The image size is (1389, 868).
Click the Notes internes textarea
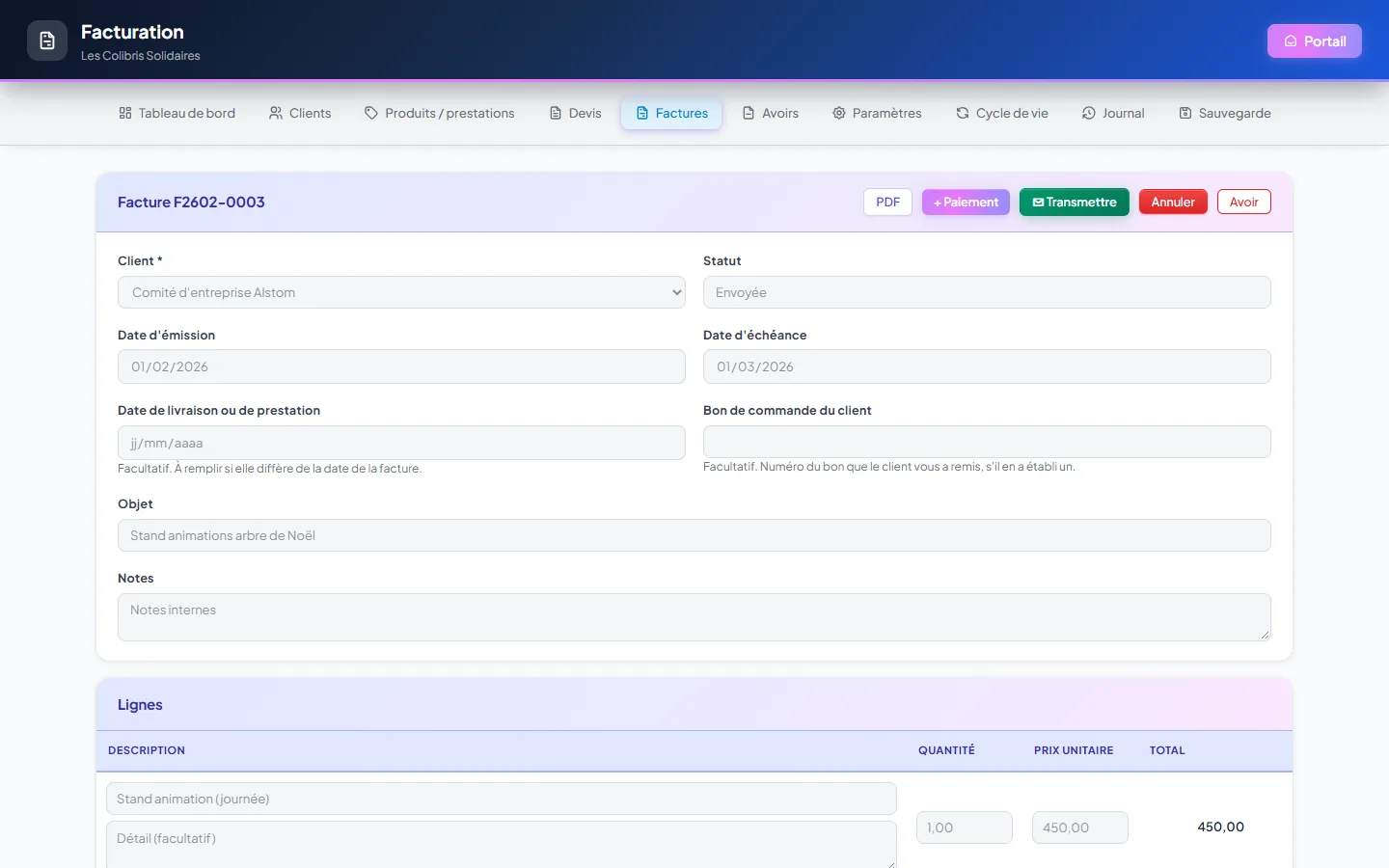pyautogui.click(x=694, y=617)
